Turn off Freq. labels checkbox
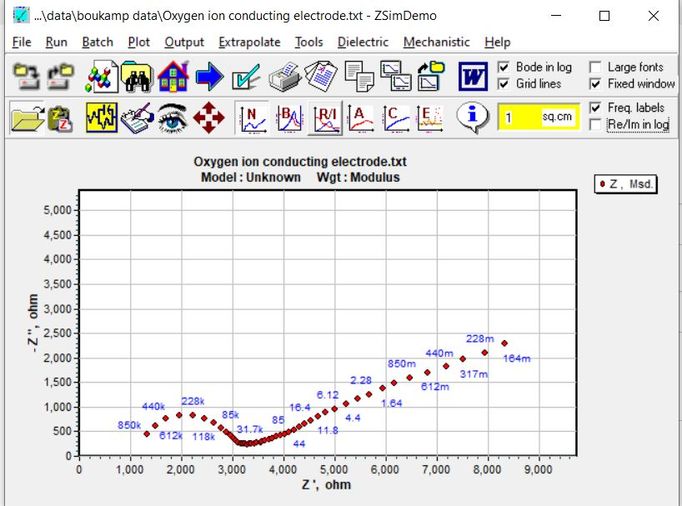Viewport: 682px width, 506px height. [595, 107]
